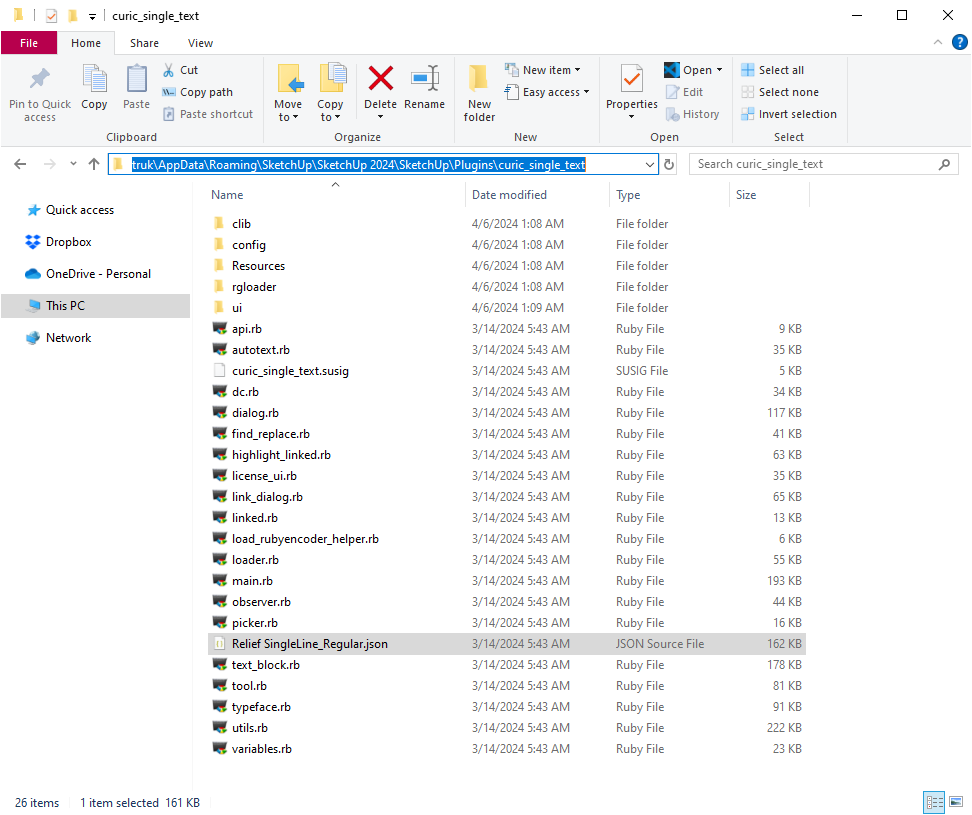Switch to the Share ribbon tab

pyautogui.click(x=144, y=43)
